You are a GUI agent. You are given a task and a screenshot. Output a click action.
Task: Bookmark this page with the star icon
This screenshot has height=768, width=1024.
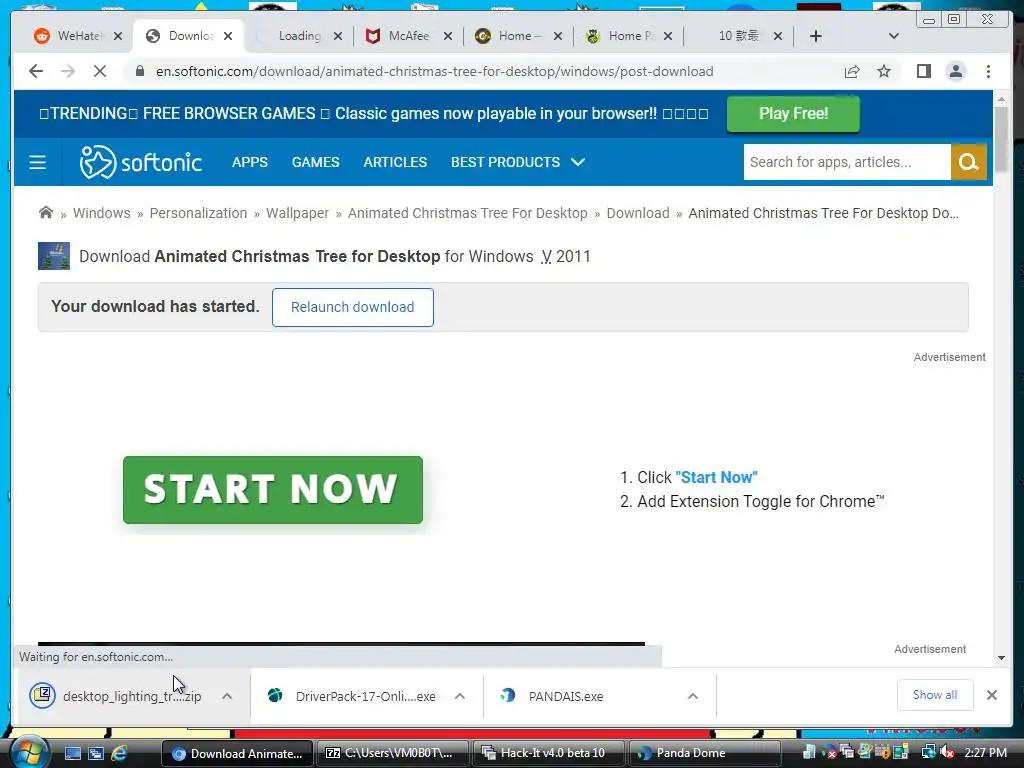tap(884, 71)
